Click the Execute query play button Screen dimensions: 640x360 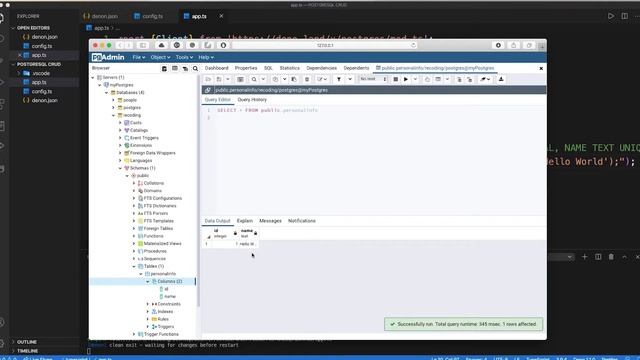point(406,79)
